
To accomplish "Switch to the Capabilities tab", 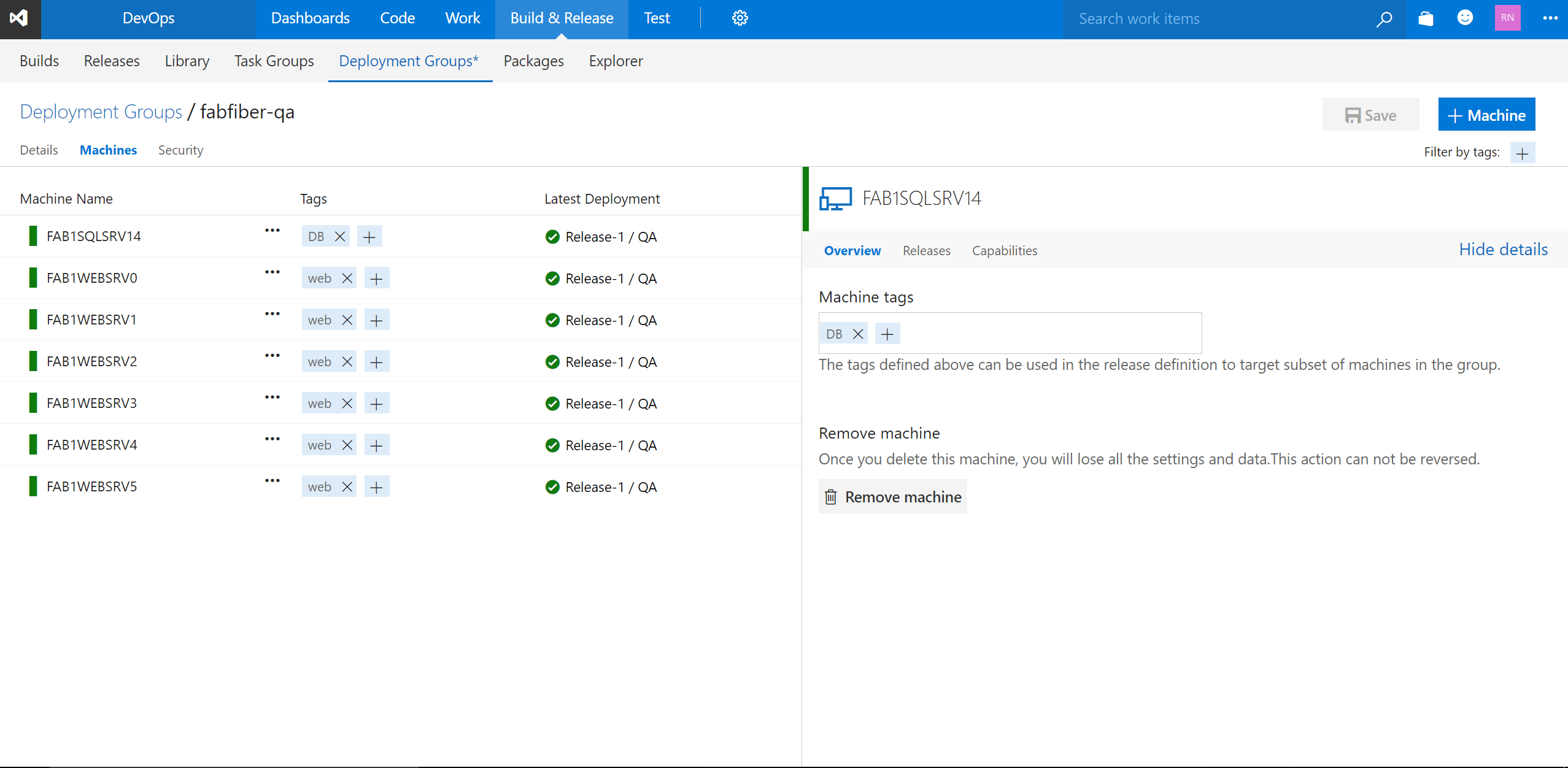I will pyautogui.click(x=1004, y=250).
